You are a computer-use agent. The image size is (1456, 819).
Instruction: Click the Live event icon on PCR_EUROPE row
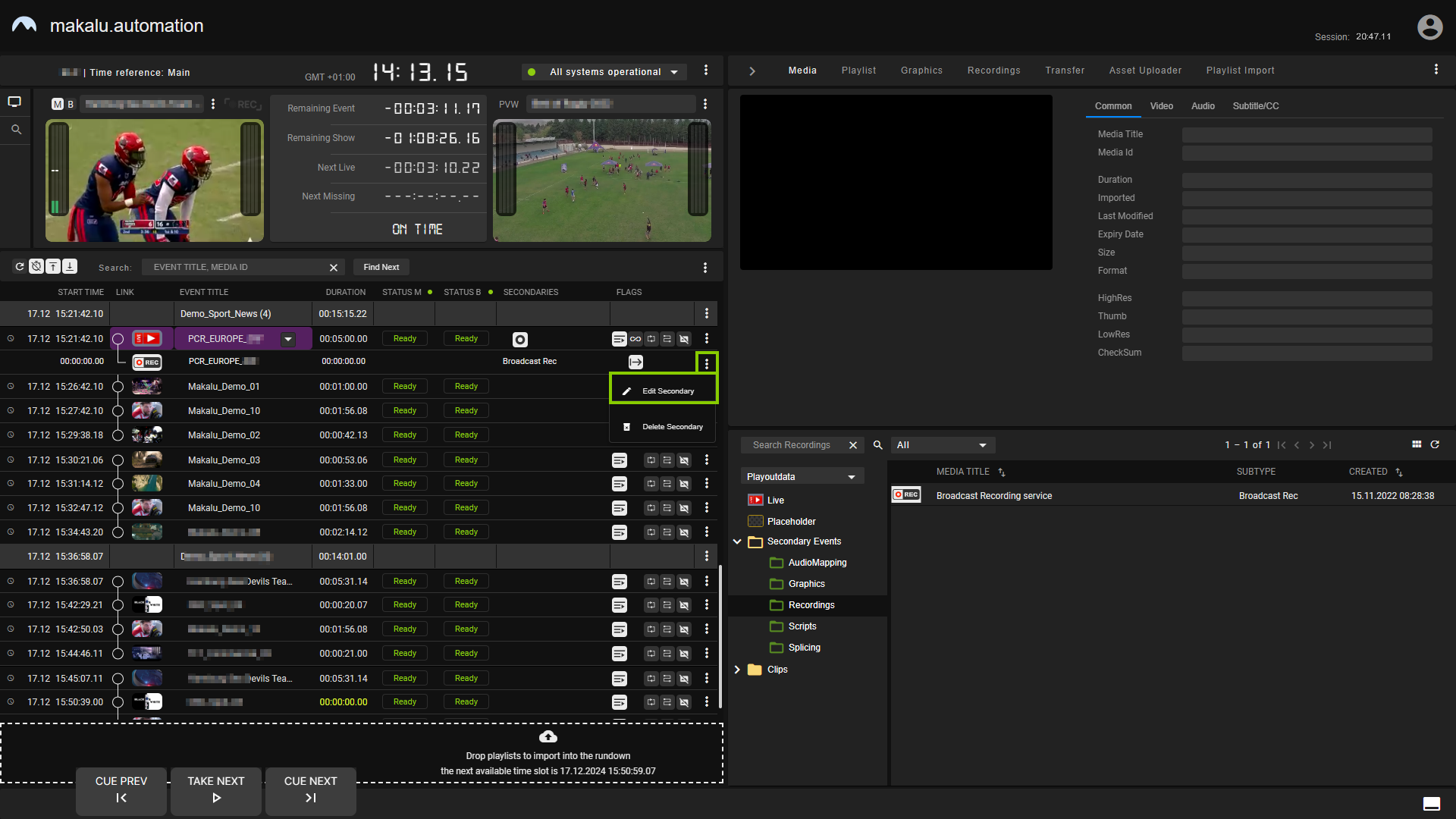(147, 339)
